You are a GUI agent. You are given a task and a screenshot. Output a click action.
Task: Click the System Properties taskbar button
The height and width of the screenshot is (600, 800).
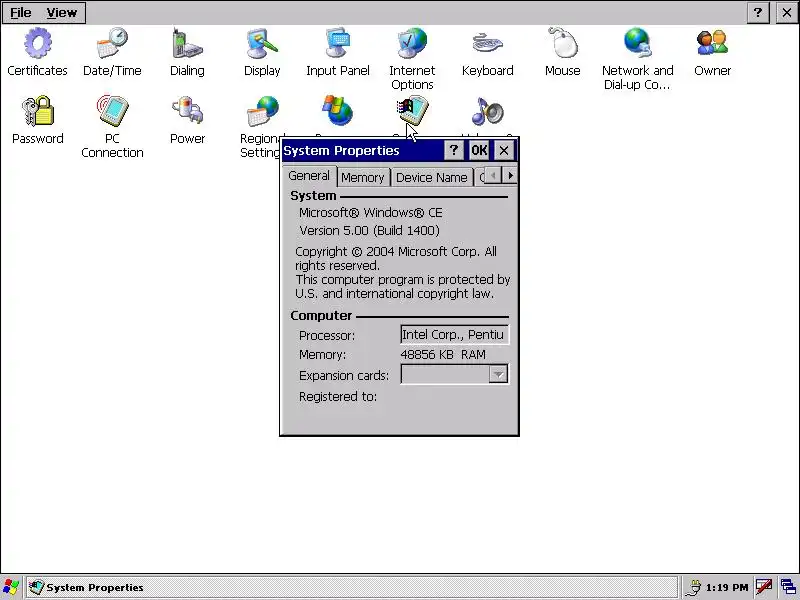click(x=352, y=587)
